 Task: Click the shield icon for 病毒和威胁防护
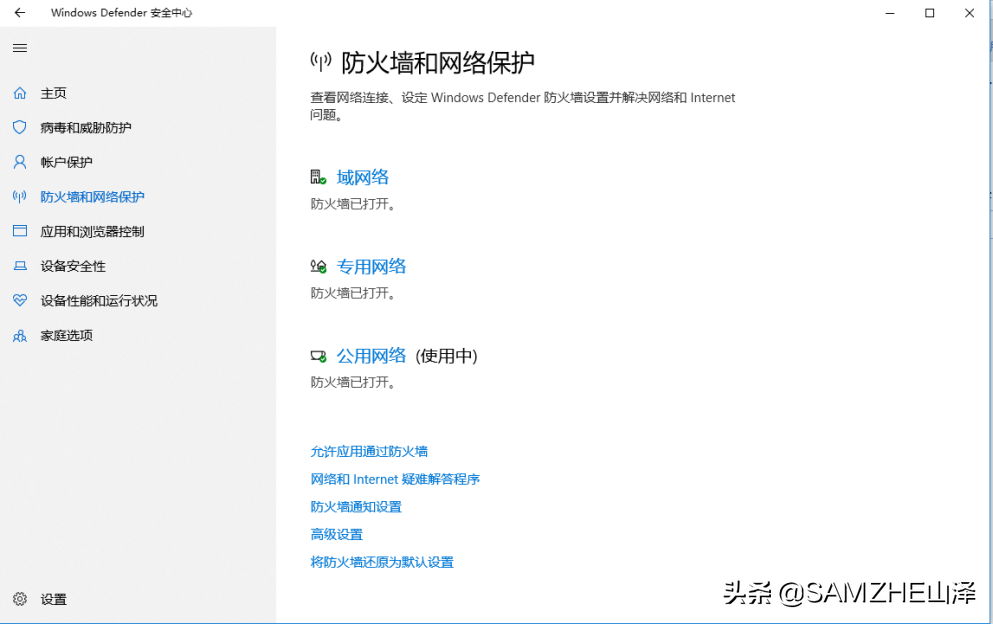20,127
